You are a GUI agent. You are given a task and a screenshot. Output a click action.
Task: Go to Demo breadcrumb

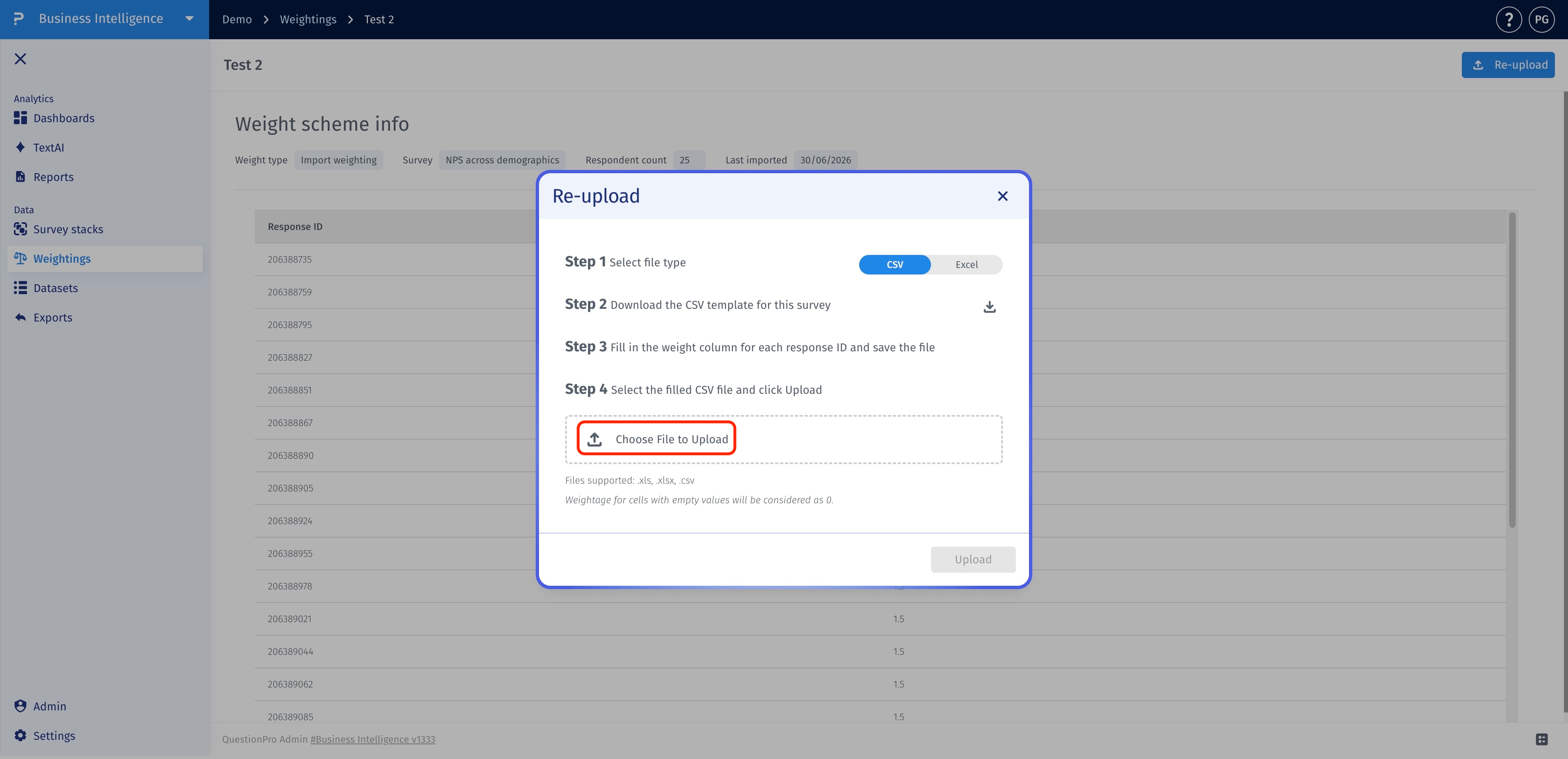click(x=237, y=20)
